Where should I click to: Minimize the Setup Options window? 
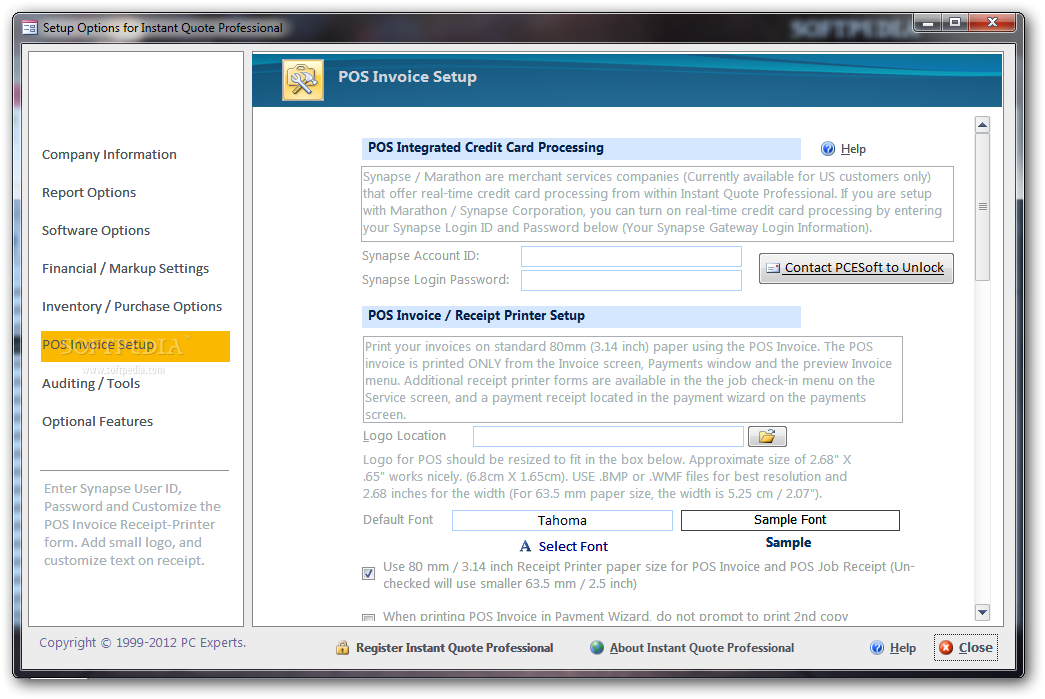[928, 23]
